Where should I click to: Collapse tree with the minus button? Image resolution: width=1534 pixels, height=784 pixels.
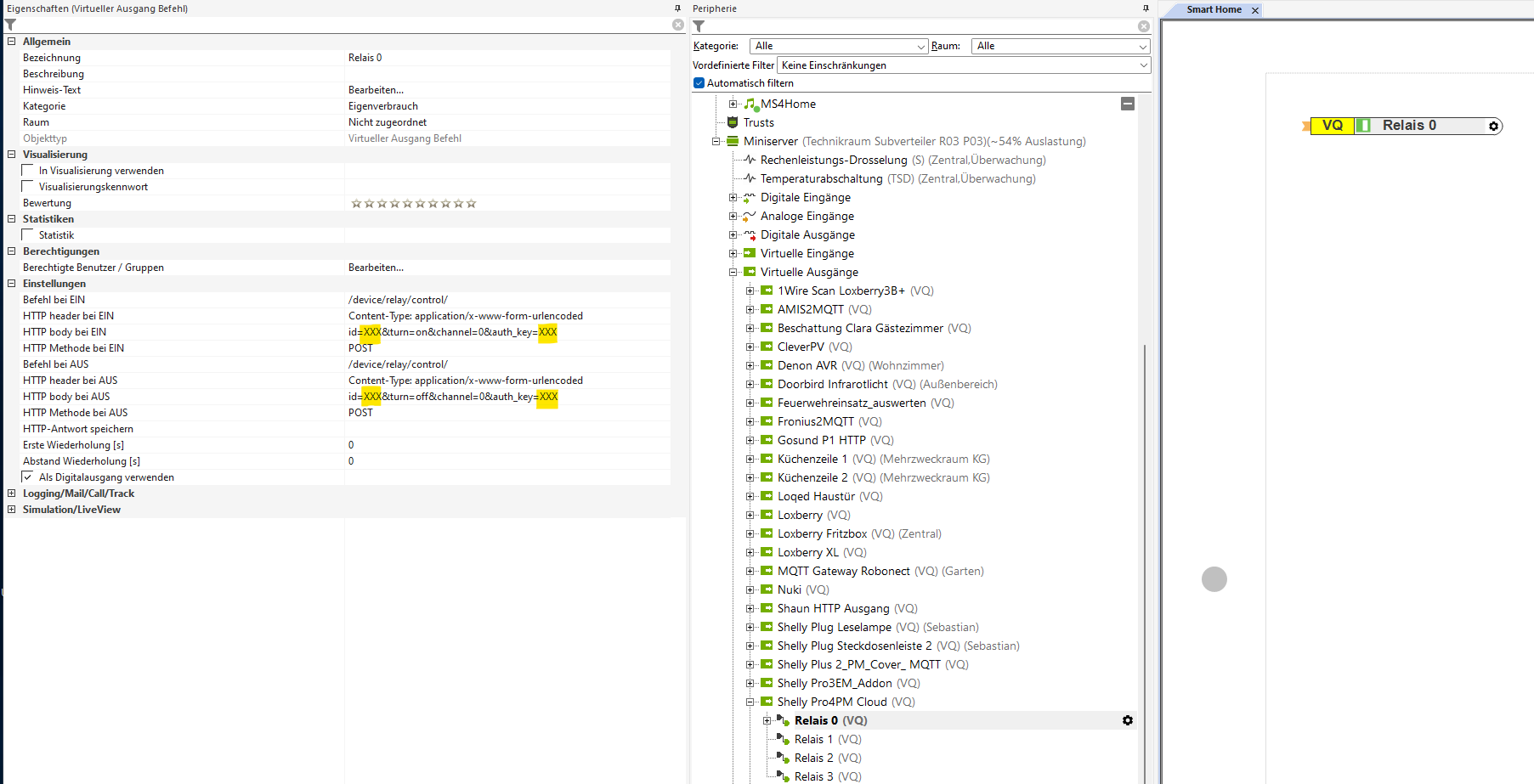pos(1128,104)
